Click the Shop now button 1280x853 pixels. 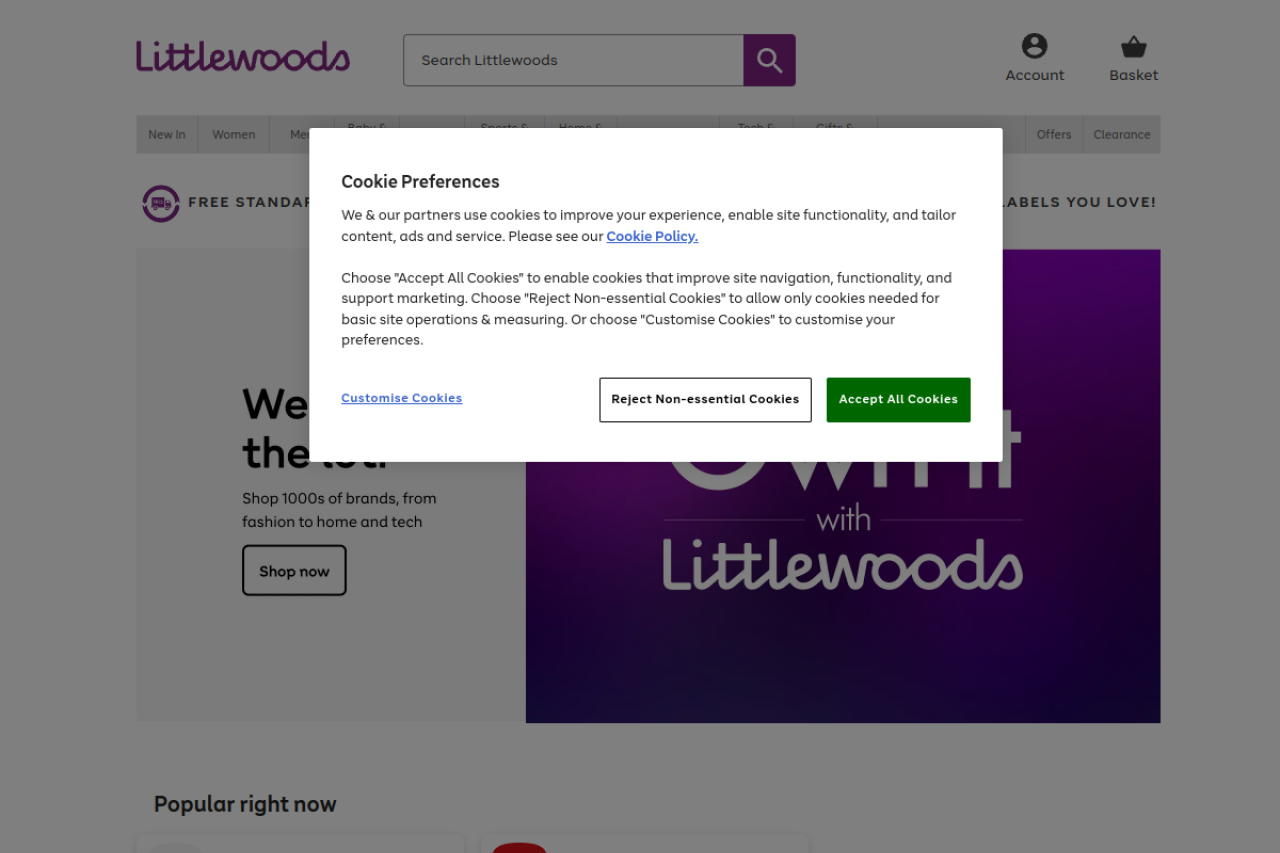pyautogui.click(x=294, y=571)
